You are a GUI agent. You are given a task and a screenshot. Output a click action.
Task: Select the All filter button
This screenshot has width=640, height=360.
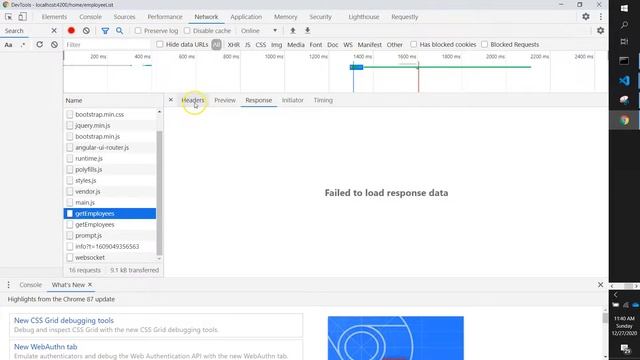click(216, 44)
